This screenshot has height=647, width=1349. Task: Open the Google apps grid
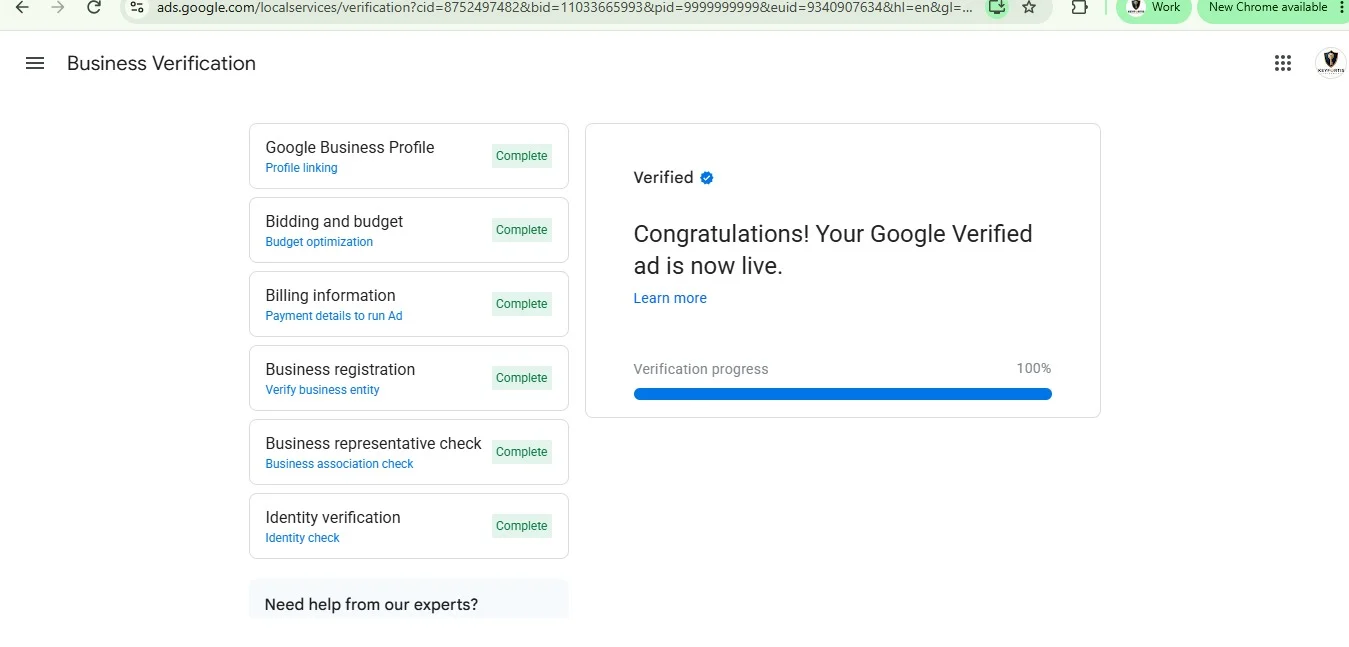(x=1283, y=63)
